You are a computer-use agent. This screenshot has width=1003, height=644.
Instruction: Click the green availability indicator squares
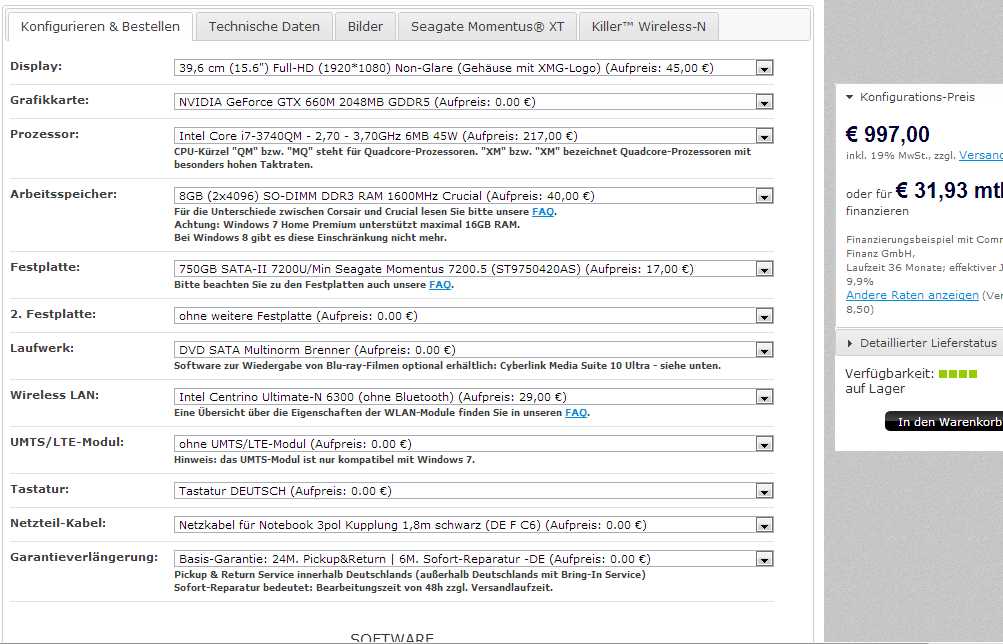[x=958, y=374]
